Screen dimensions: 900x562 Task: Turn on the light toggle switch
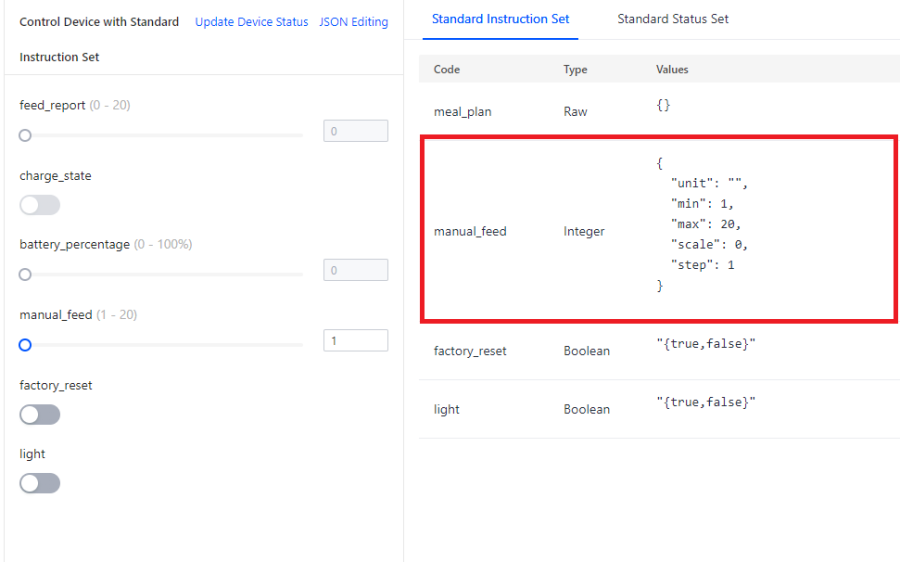[x=40, y=483]
